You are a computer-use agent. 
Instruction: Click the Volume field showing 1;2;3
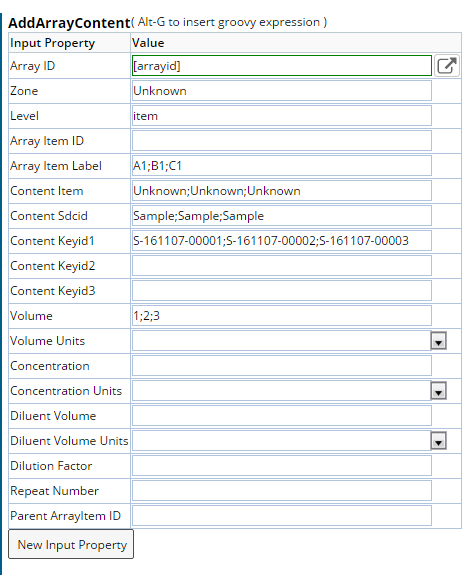(x=282, y=316)
